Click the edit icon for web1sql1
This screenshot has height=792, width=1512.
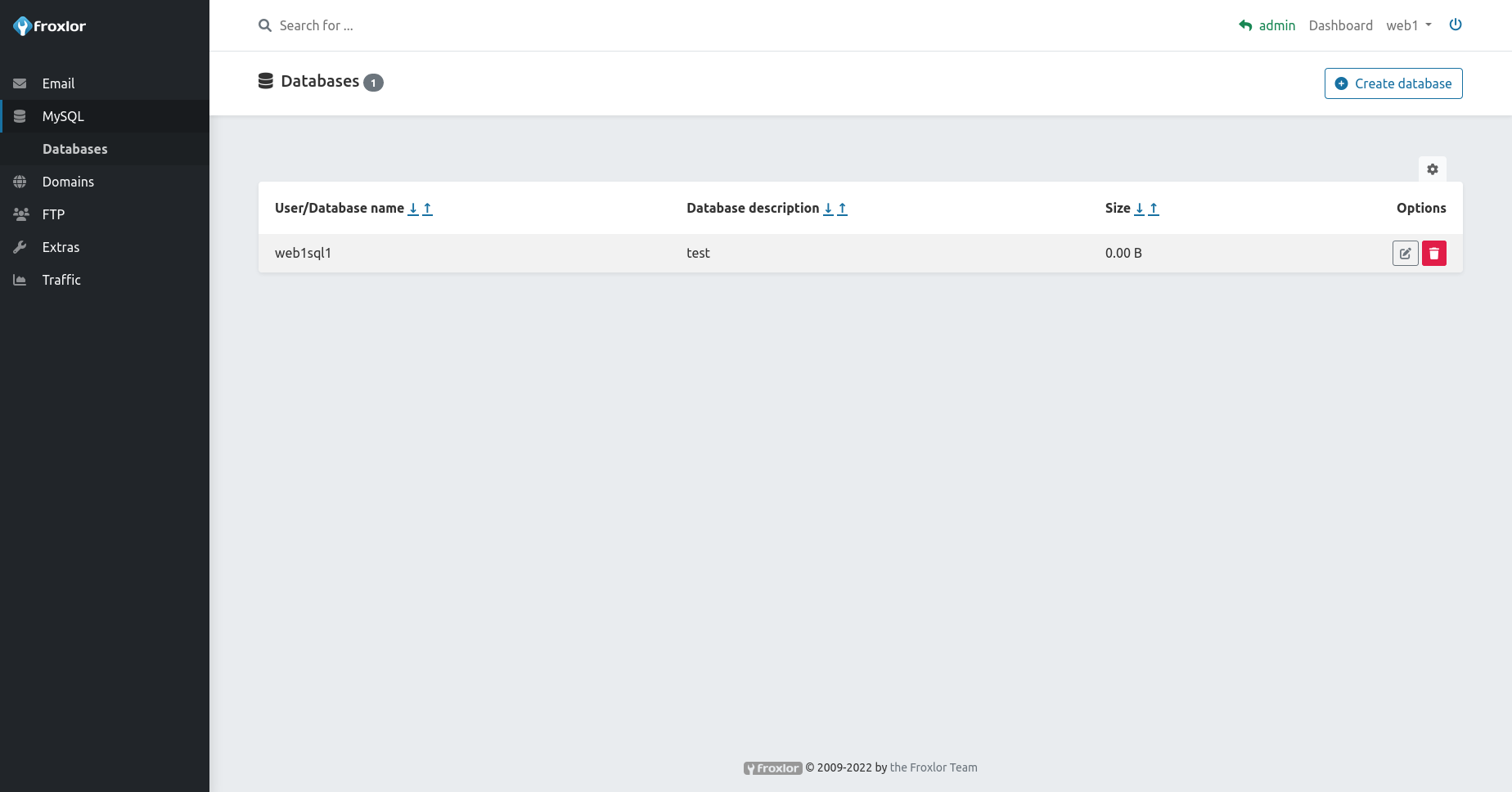coord(1405,254)
